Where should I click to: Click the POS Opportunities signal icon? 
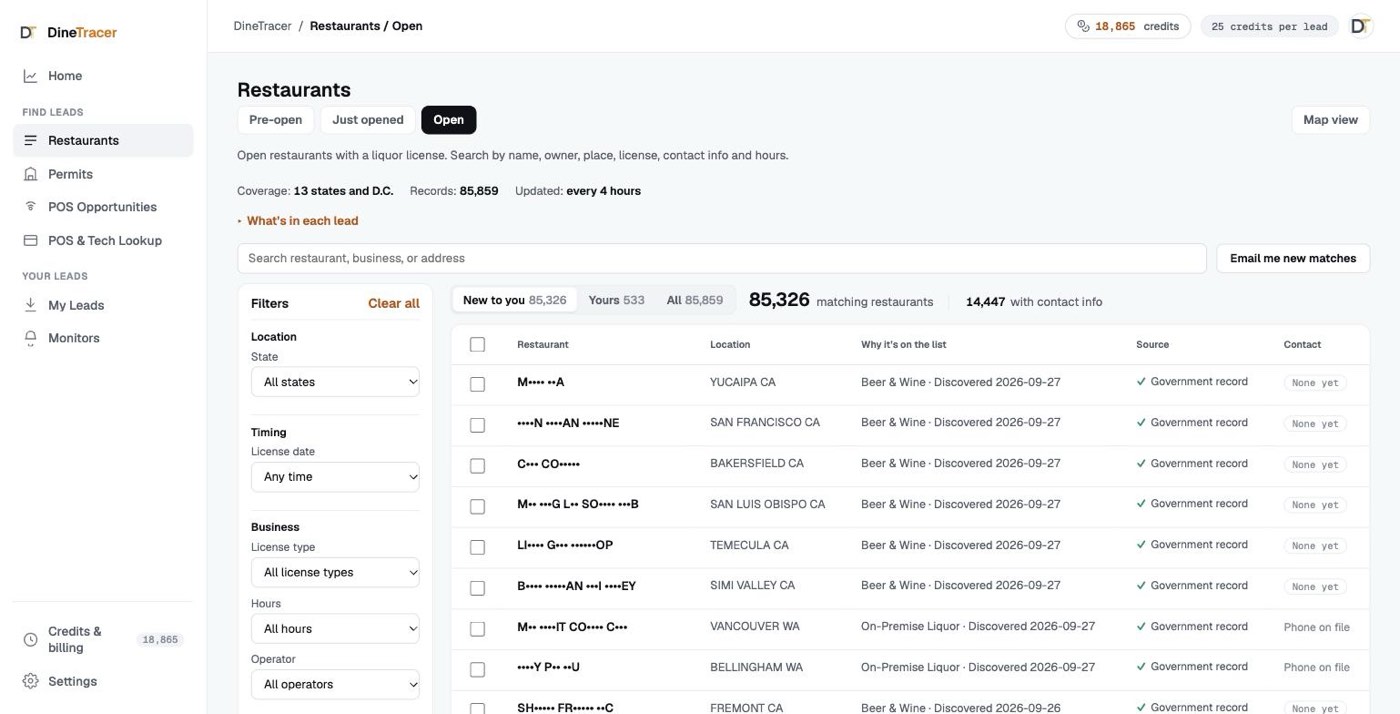[x=30, y=207]
